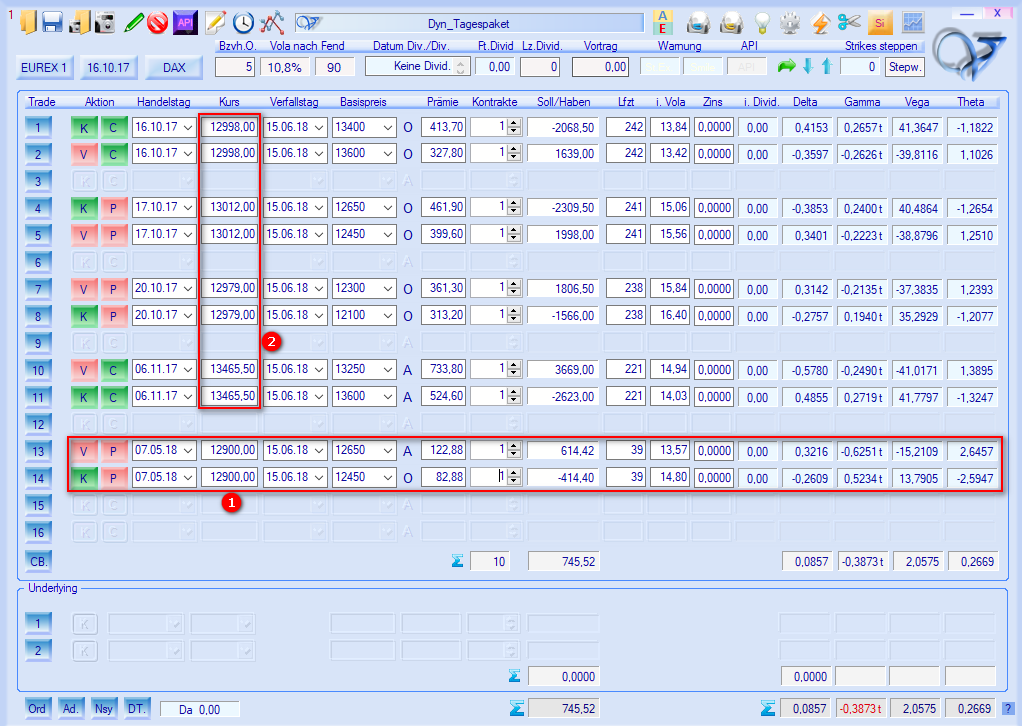
Task: Click the orange Si icon
Action: (880, 22)
